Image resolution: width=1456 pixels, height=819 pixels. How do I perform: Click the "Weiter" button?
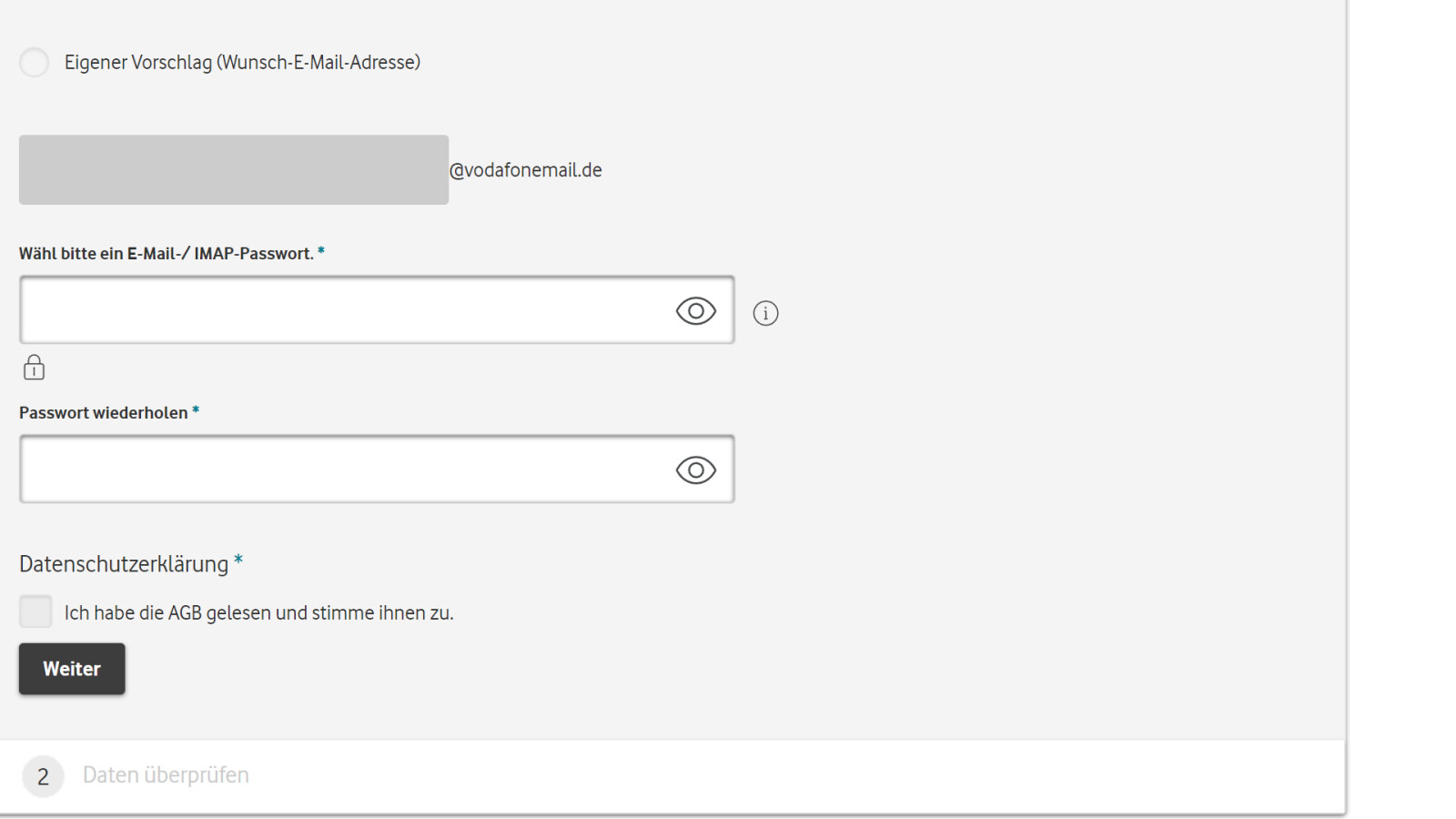point(72,668)
